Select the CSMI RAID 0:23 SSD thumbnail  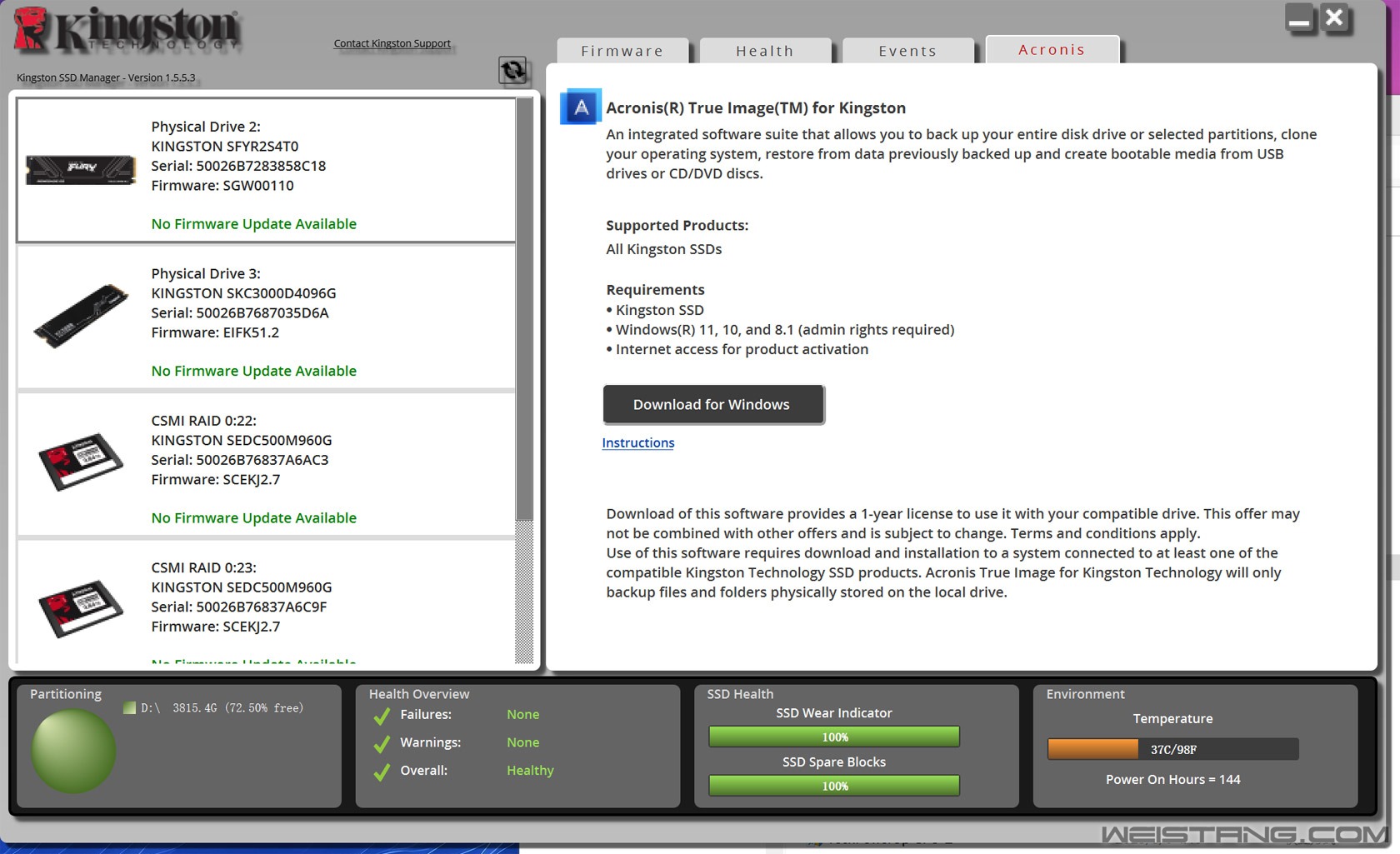click(81, 609)
